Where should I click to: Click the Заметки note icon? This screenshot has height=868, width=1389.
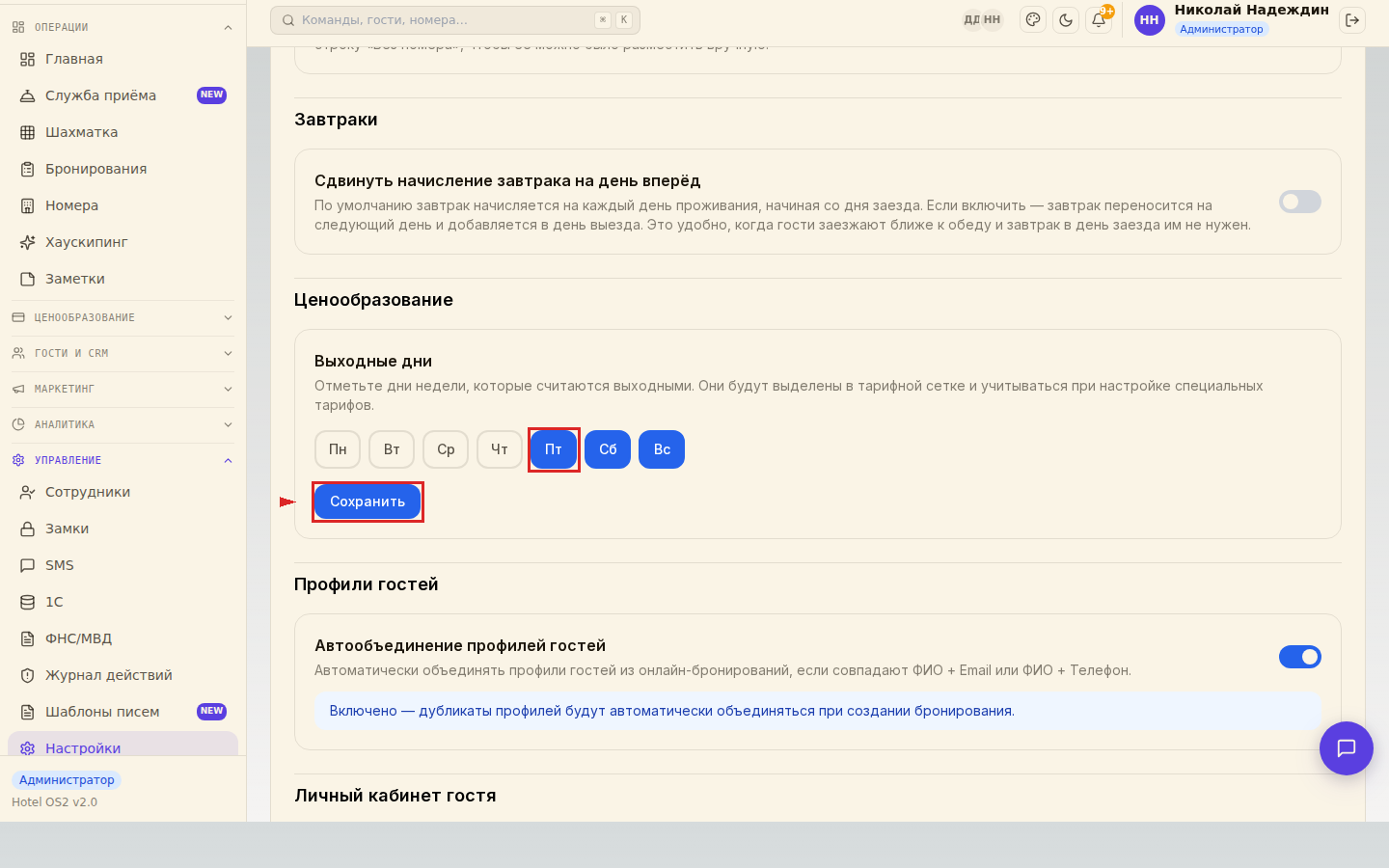click(x=27, y=279)
